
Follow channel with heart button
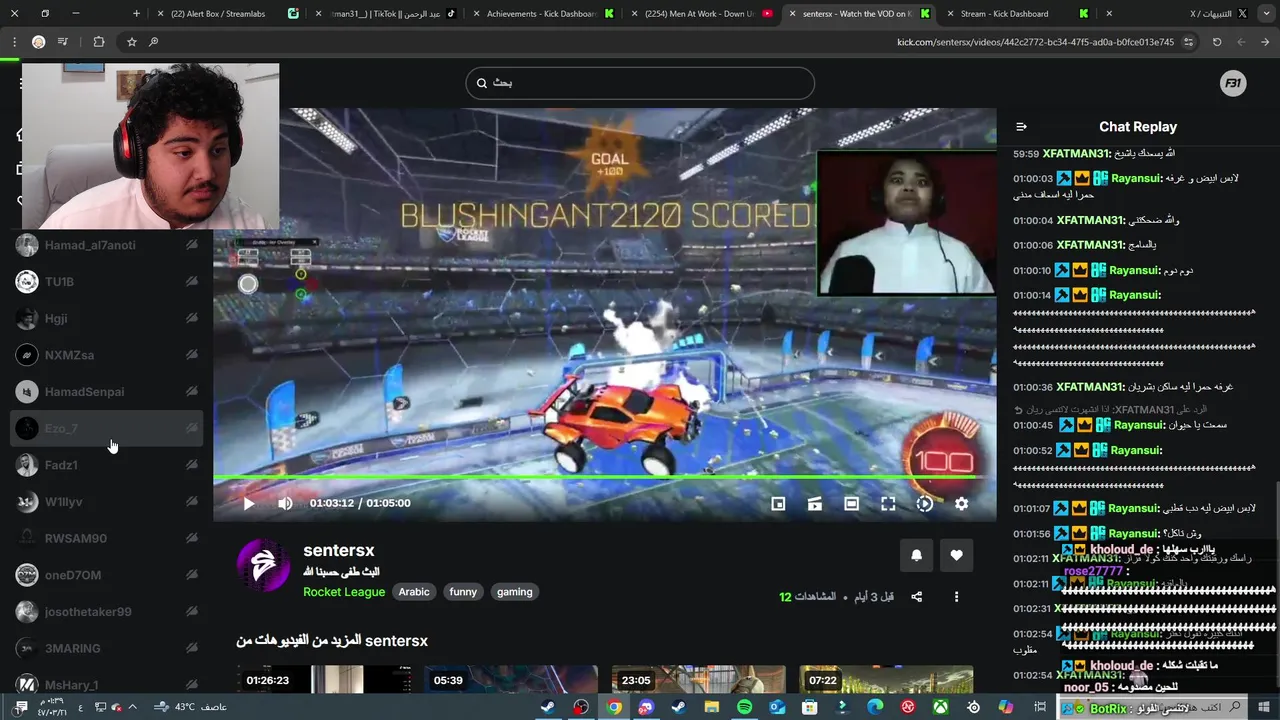[957, 555]
